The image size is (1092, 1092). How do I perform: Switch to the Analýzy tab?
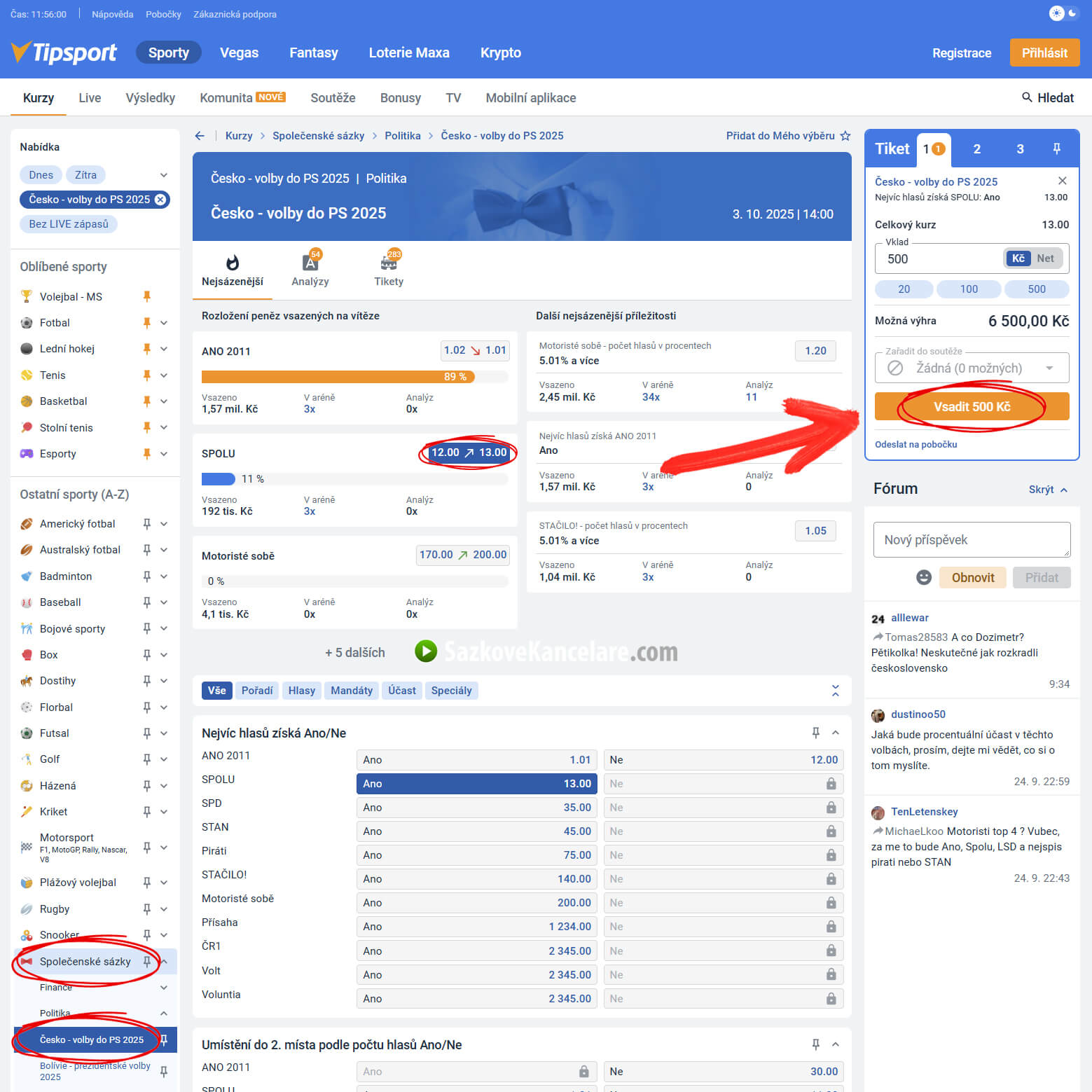pos(310,270)
